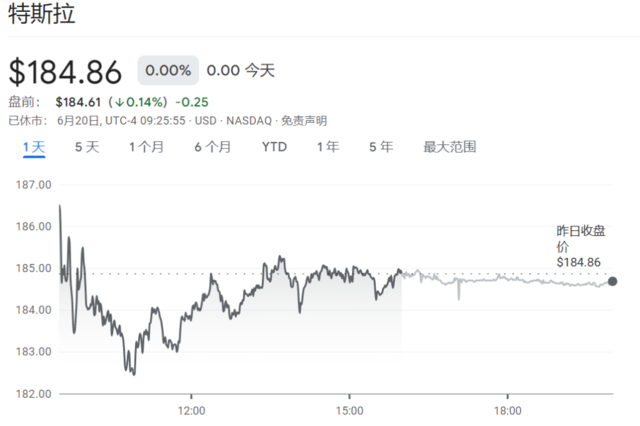
Task: Switch to the 5天 range tab
Action: 87,147
